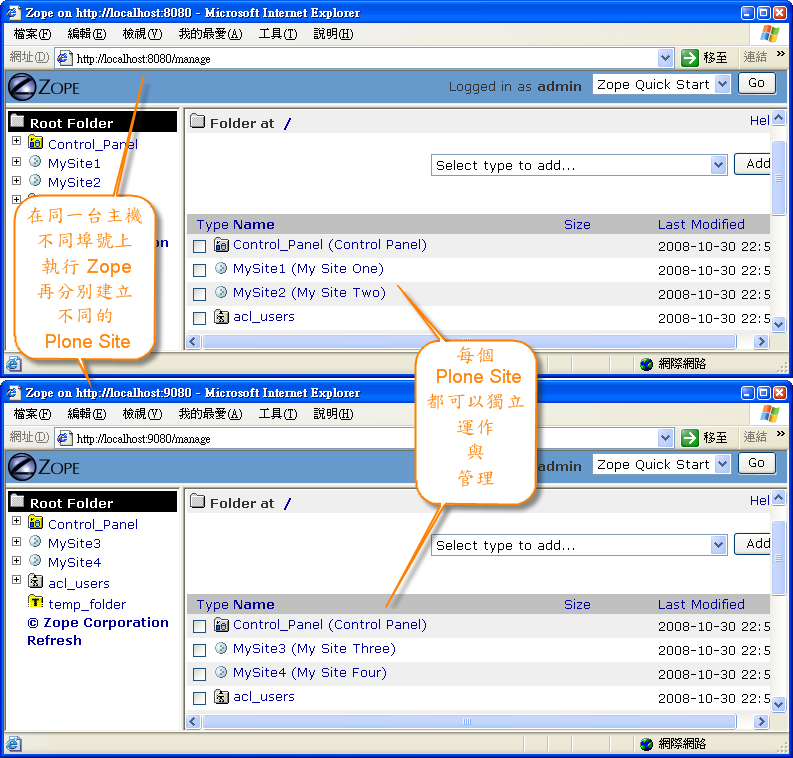
Task: Click MySite2 (My Site Two) row icon
Action: point(221,292)
